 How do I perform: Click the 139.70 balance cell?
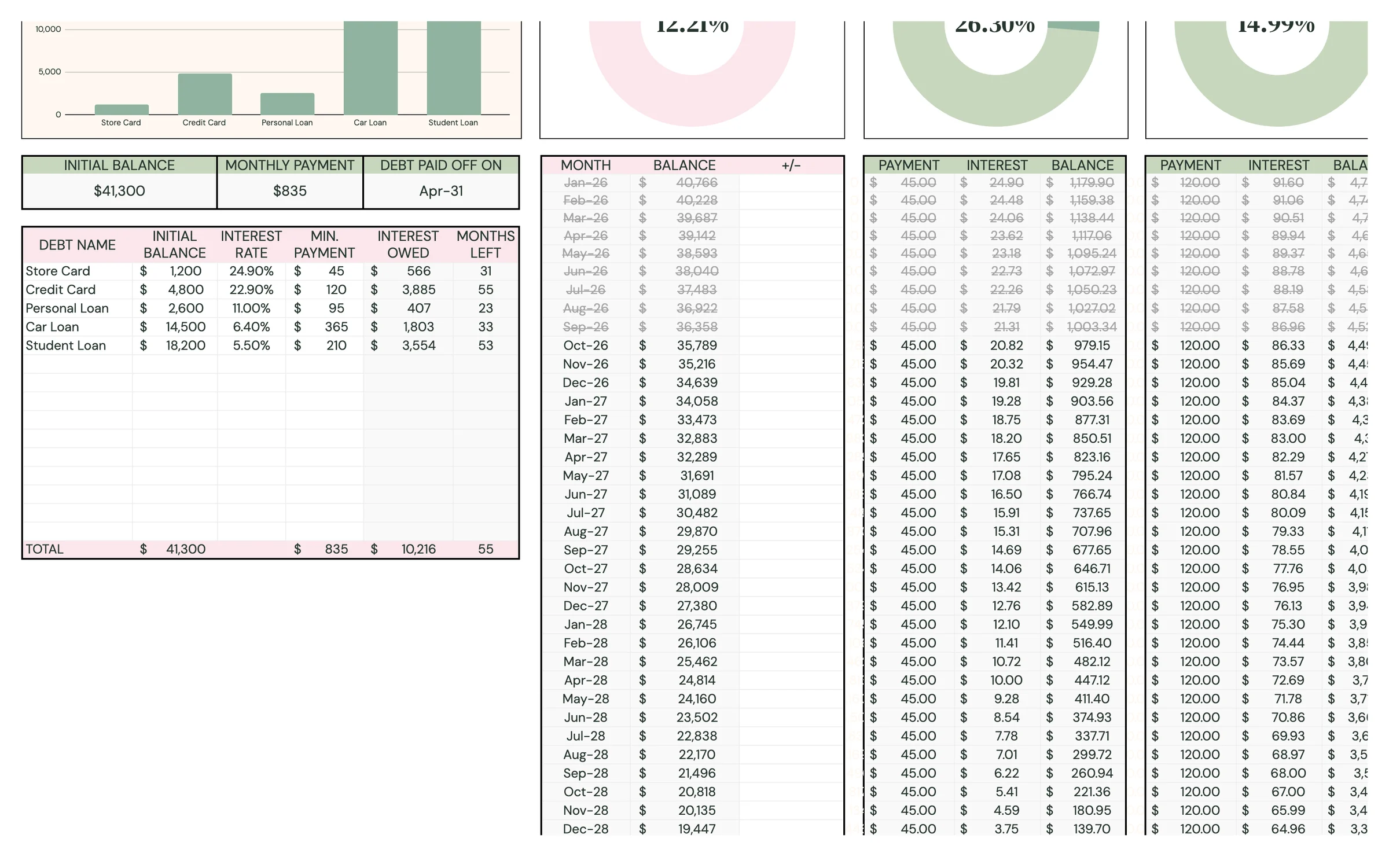[1082, 829]
